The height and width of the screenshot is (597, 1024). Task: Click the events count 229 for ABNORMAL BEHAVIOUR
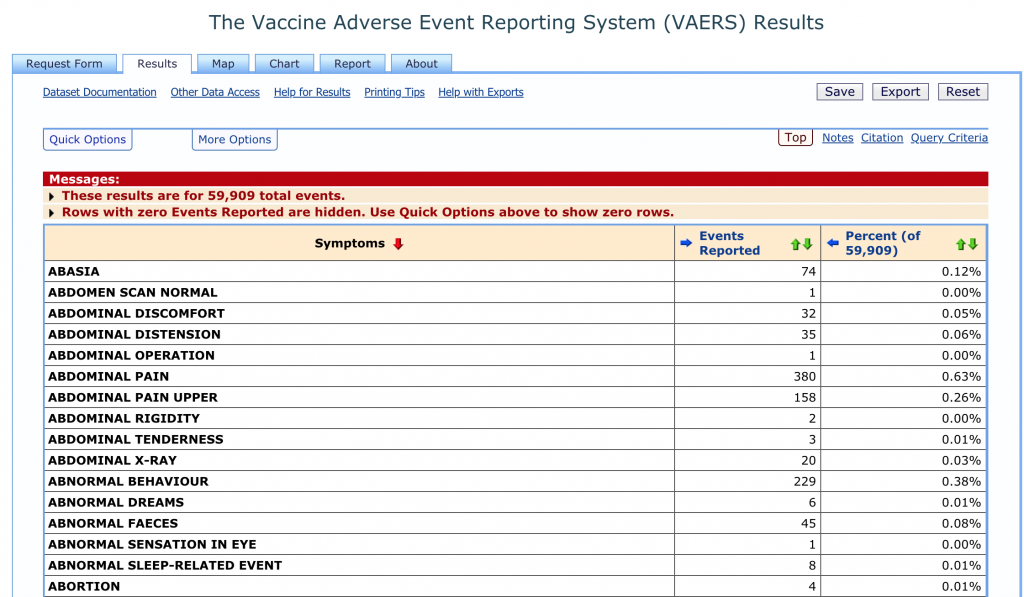[805, 481]
